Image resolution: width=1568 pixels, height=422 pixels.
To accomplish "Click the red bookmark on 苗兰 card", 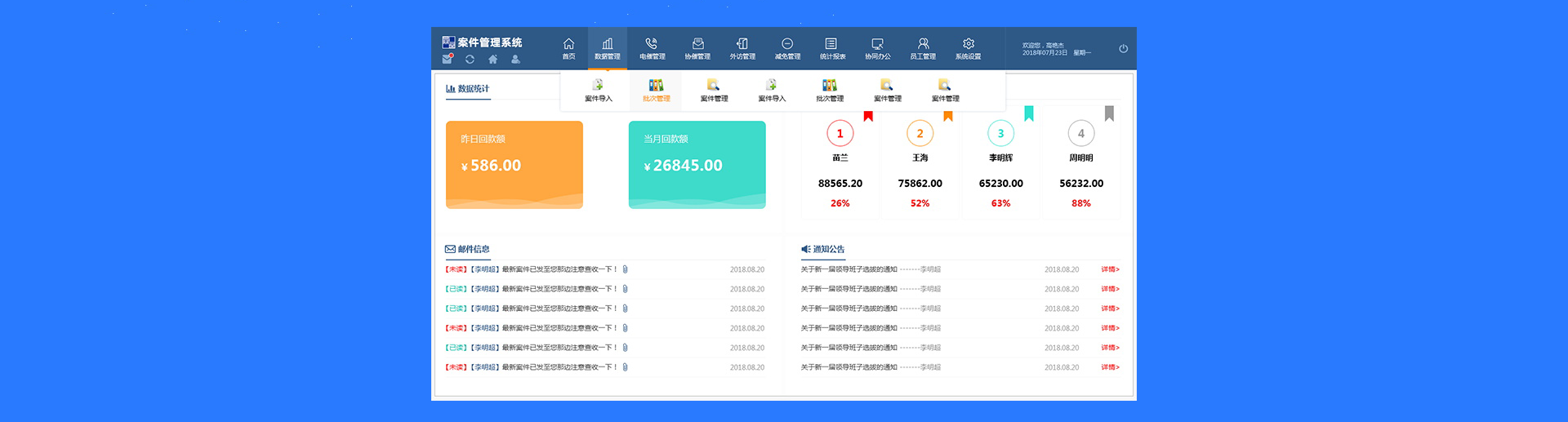I will coord(868,116).
